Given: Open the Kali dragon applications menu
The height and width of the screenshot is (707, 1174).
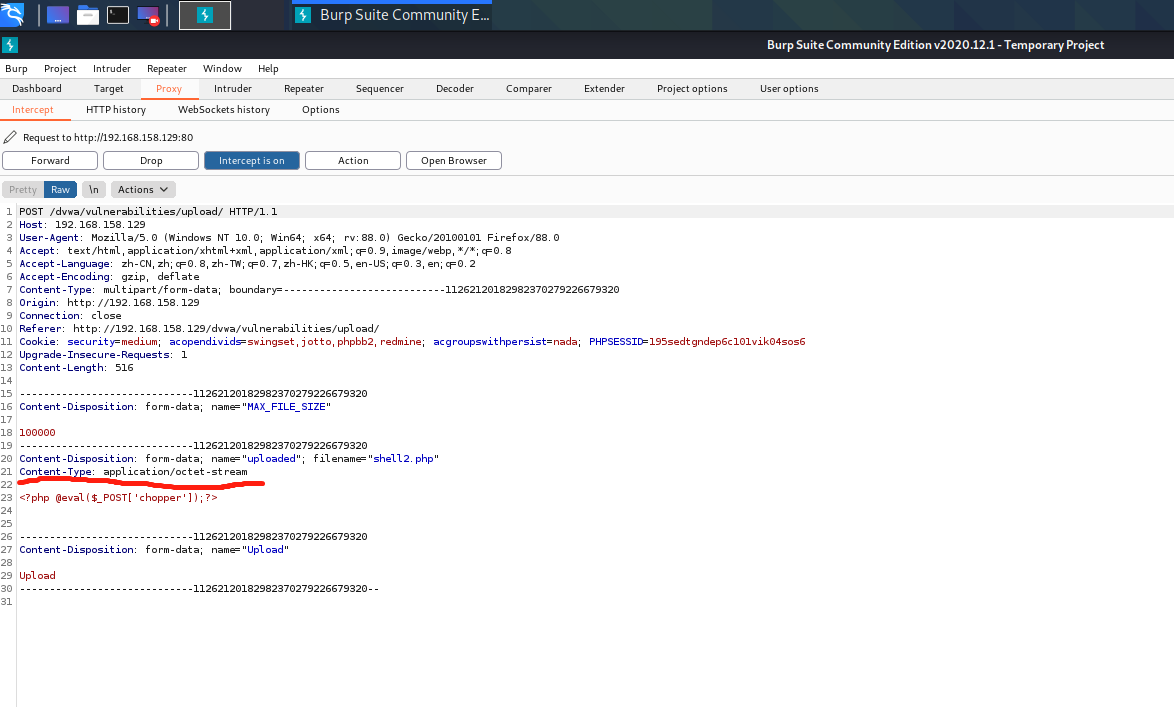Looking at the screenshot, I should click(12, 14).
